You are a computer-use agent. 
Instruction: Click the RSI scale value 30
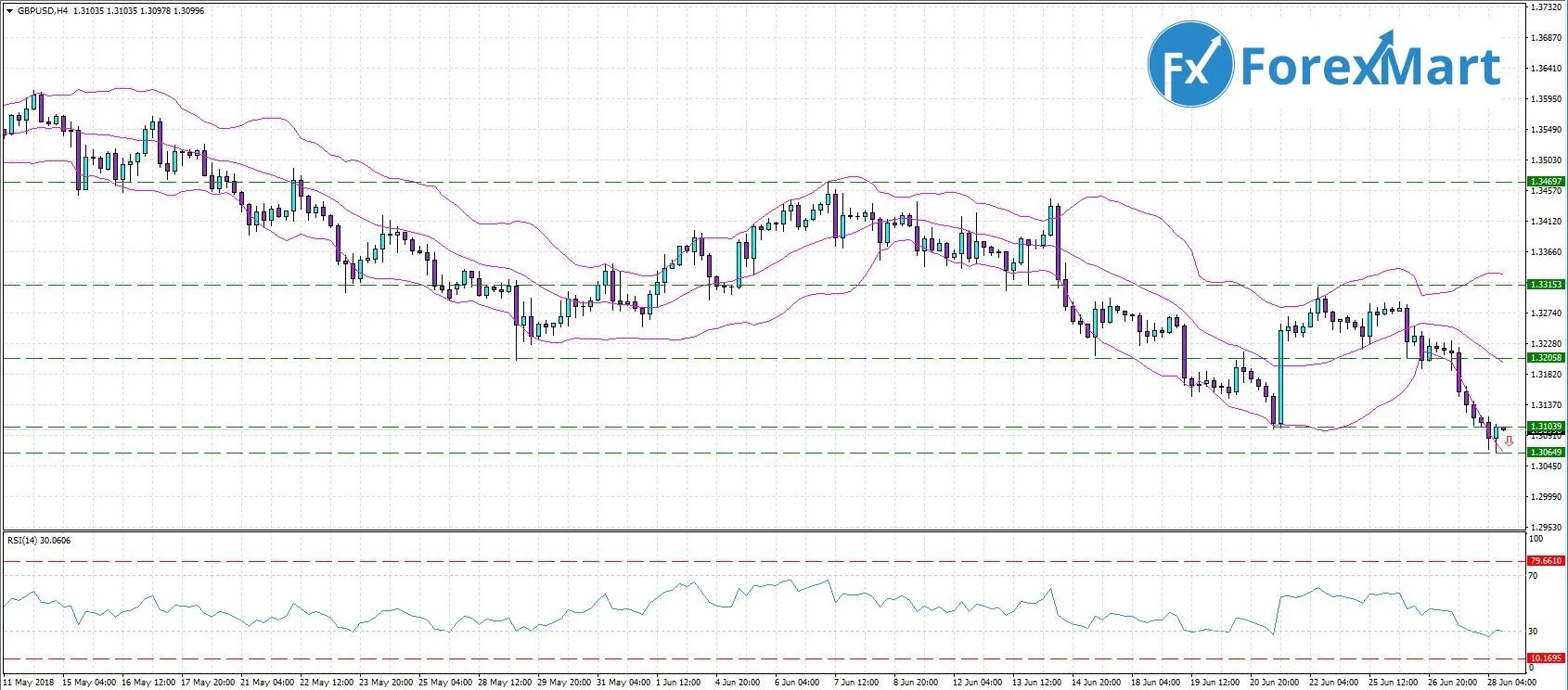[1535, 632]
